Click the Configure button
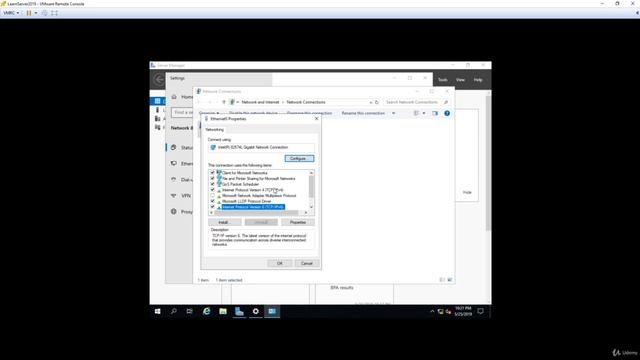Viewport: 640px width, 360px height. [x=299, y=158]
